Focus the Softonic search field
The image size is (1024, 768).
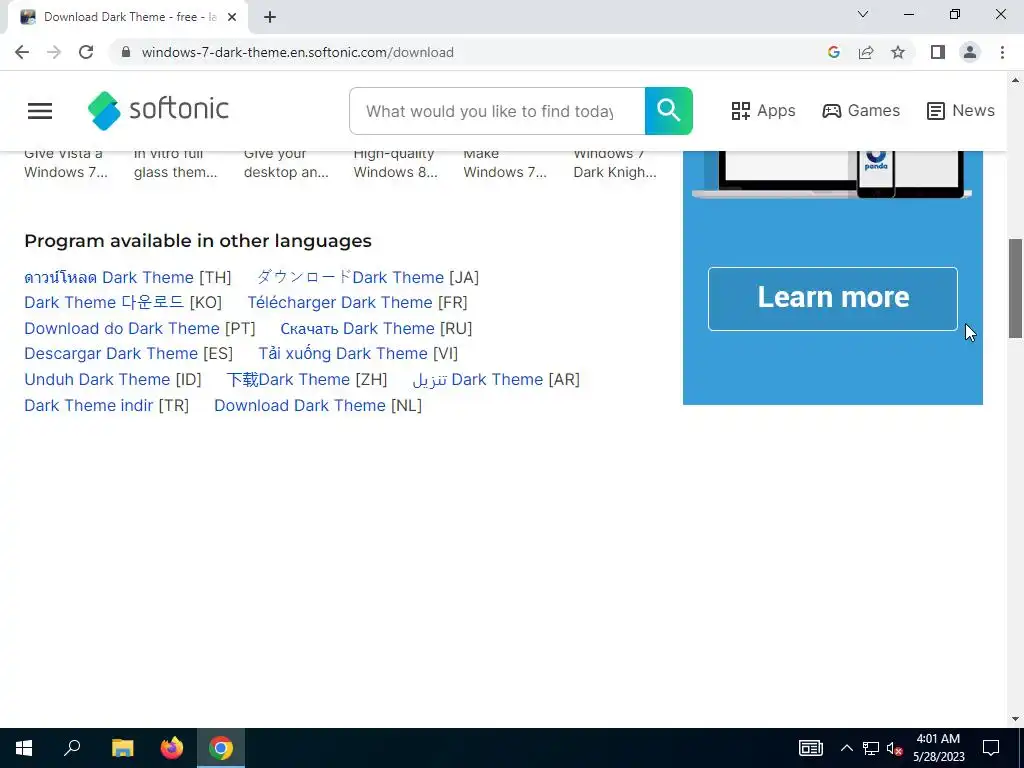497,111
